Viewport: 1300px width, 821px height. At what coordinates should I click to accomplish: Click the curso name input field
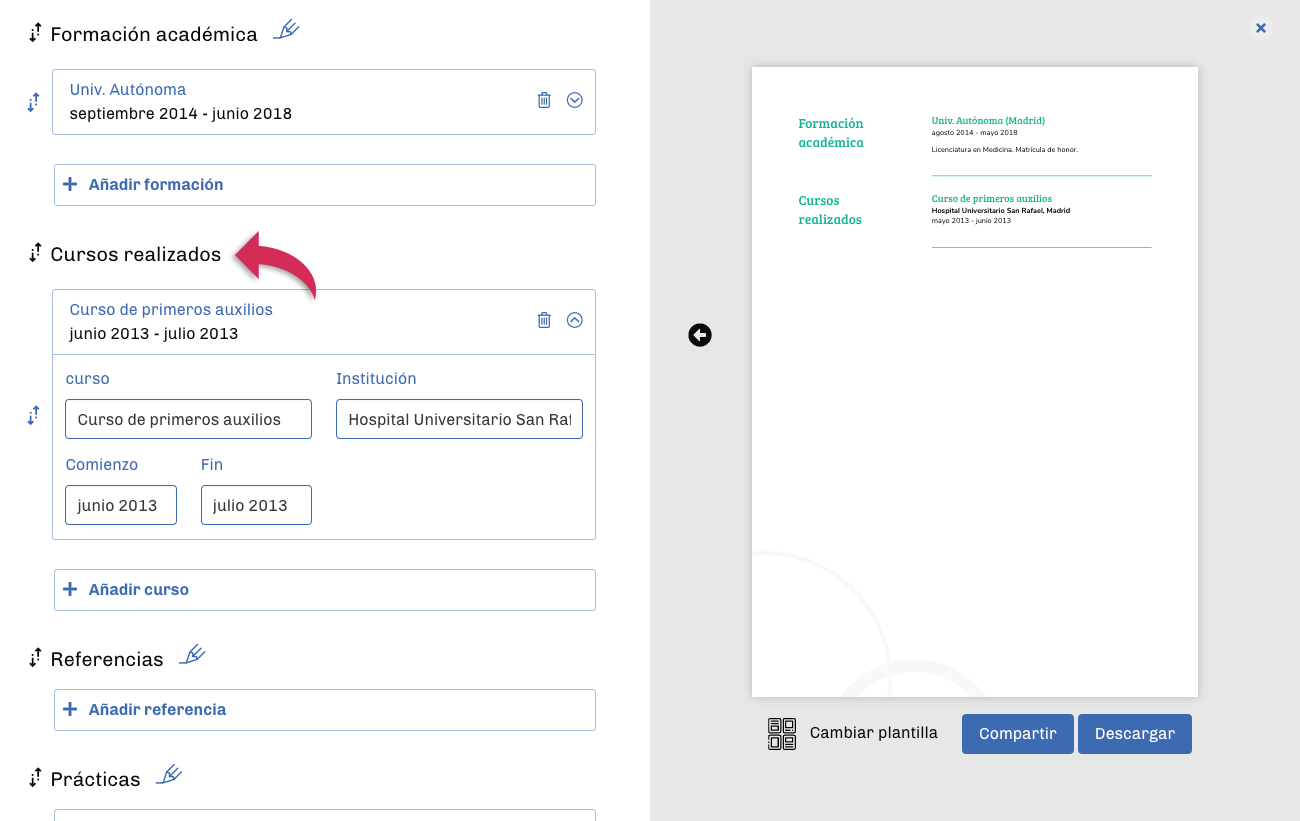(x=188, y=419)
